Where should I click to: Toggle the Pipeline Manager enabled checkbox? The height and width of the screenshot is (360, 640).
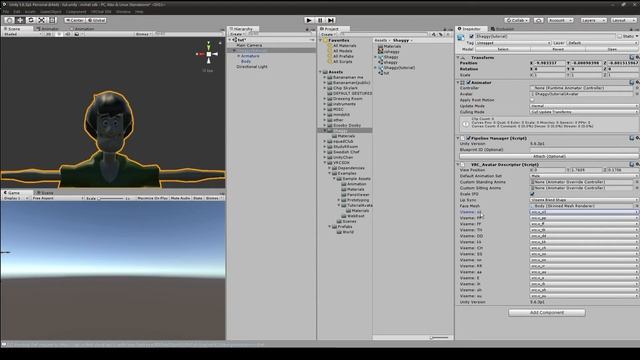[x=469, y=138]
